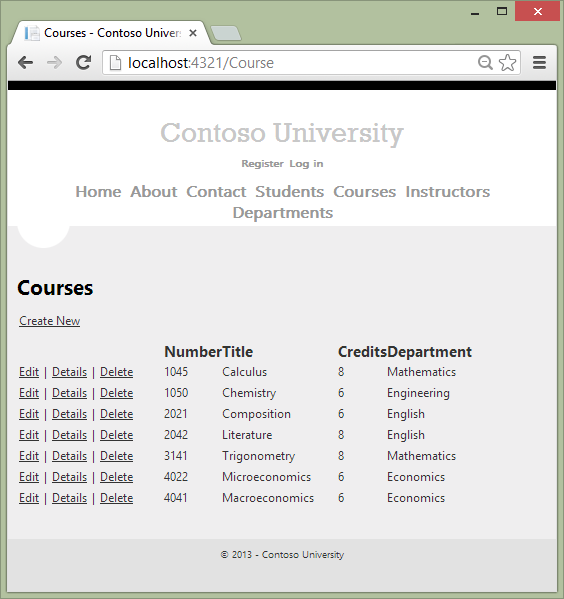564x599 pixels.
Task: Click the page icon in the address bar
Action: [x=115, y=63]
